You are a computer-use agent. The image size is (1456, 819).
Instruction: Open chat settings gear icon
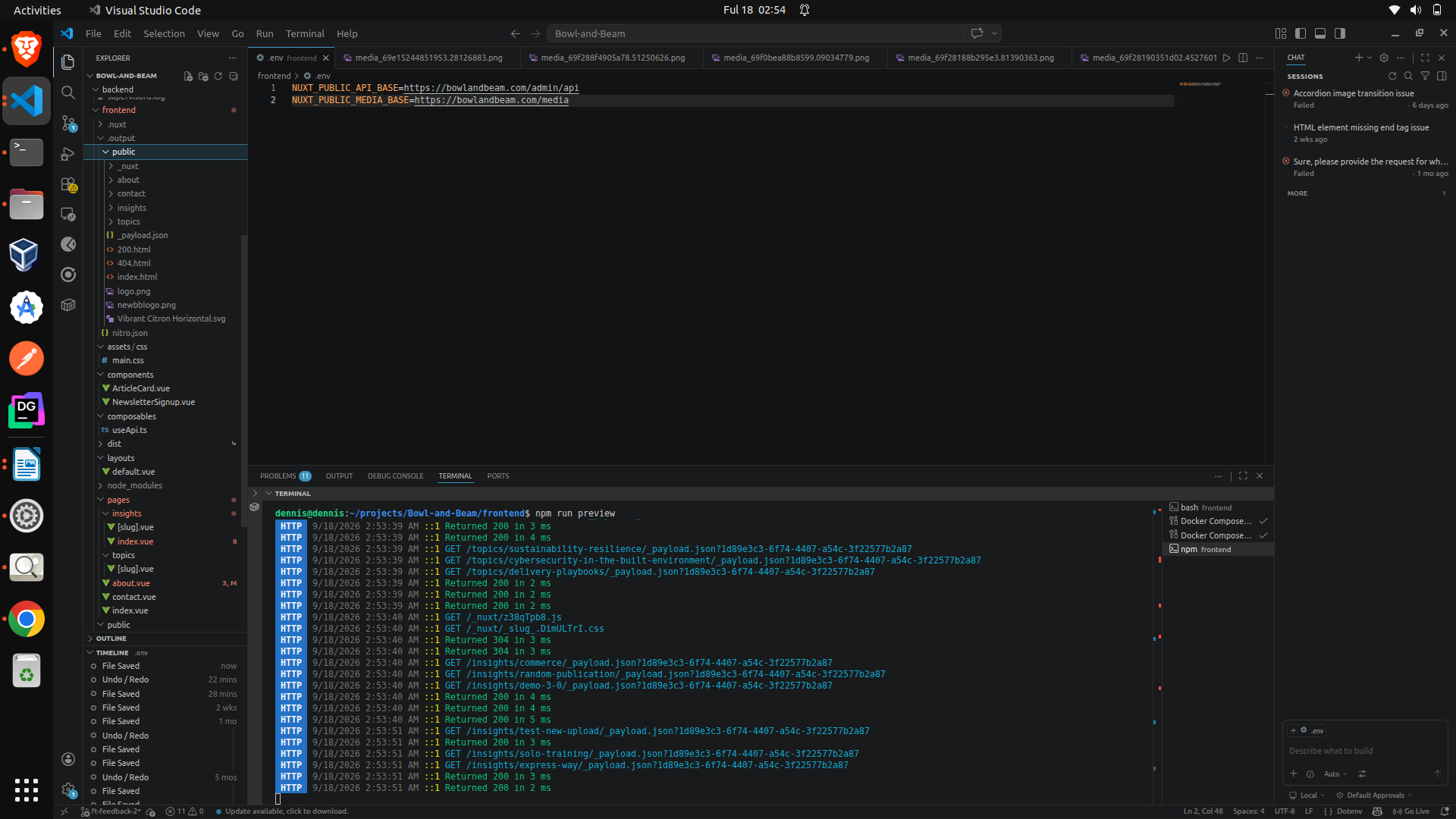[1384, 58]
